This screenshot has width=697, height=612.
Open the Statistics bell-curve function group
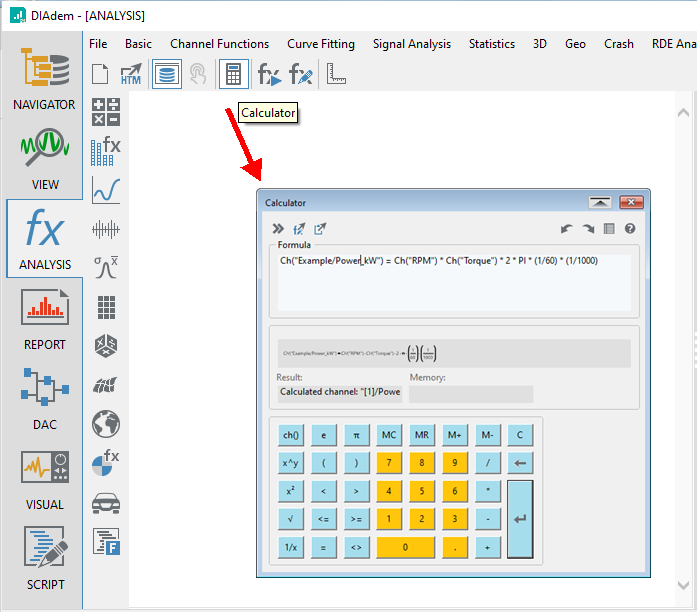tap(106, 267)
